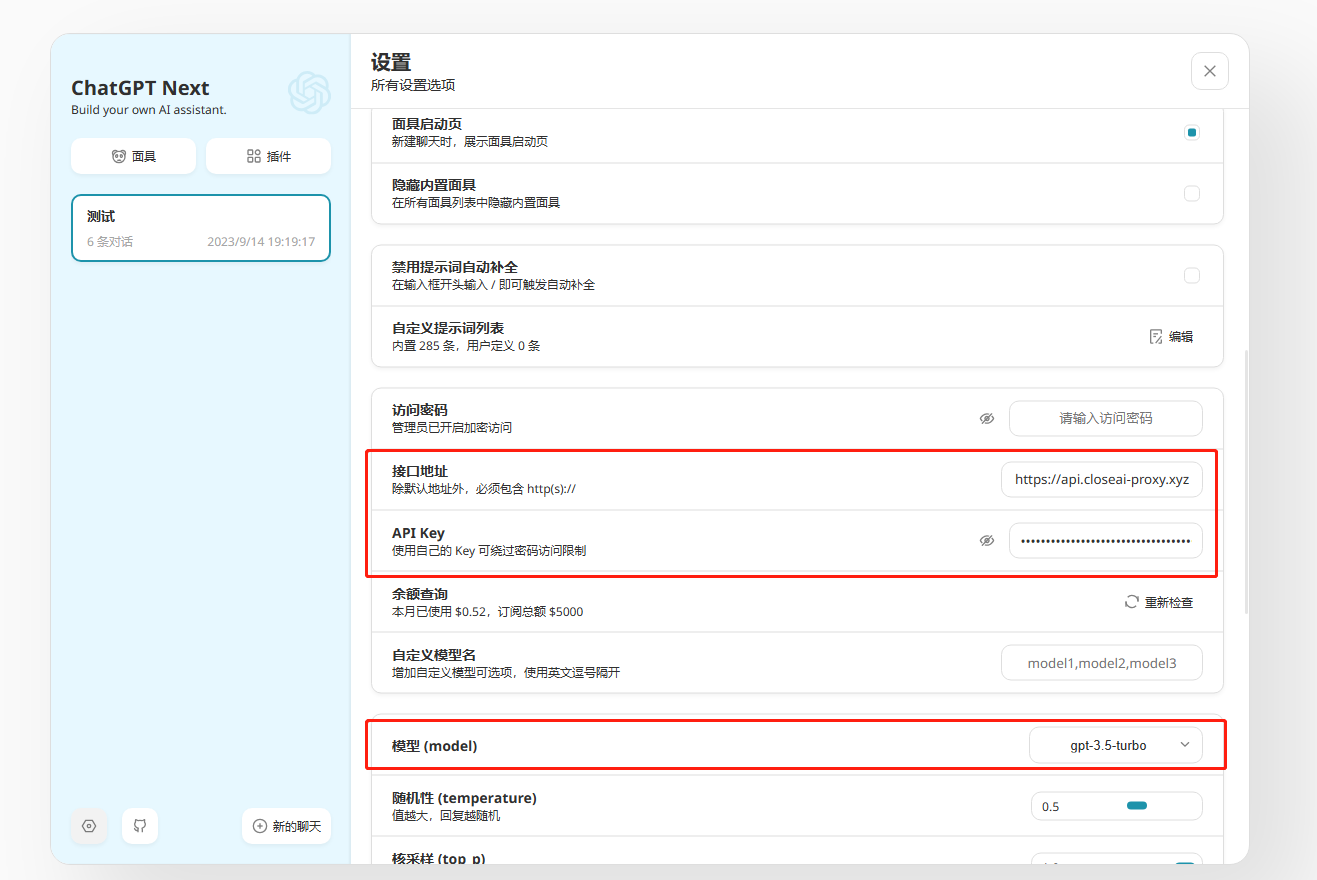Open settings via the gear icon
1317x880 pixels.
click(88, 826)
